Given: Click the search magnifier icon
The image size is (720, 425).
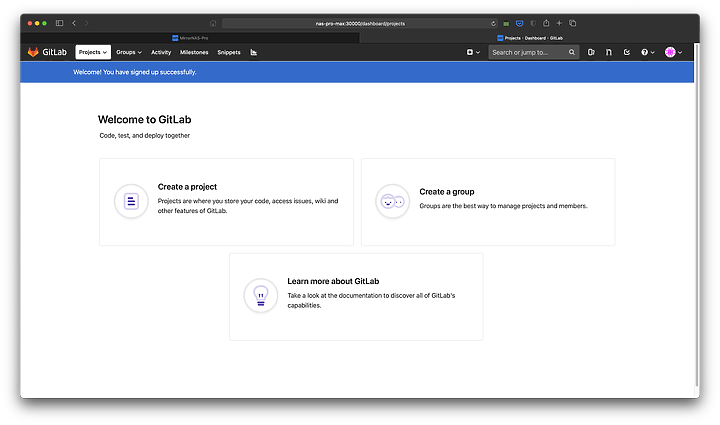Looking at the screenshot, I should pyautogui.click(x=572, y=52).
